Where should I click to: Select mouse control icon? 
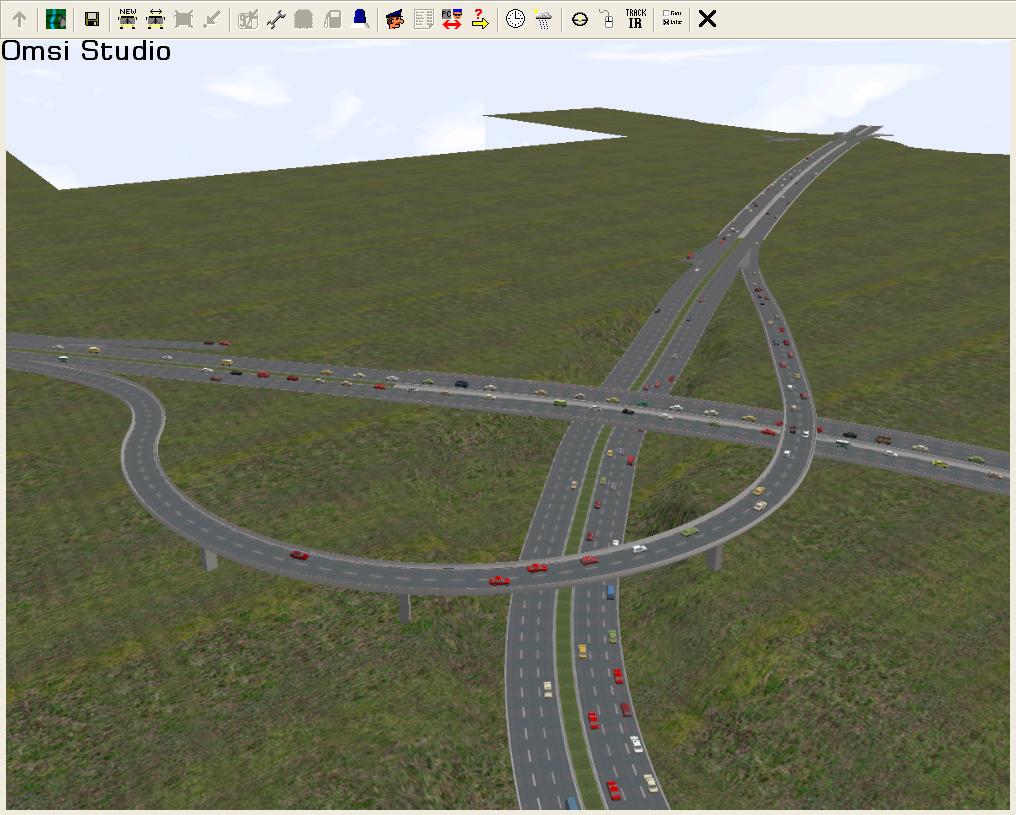point(607,19)
